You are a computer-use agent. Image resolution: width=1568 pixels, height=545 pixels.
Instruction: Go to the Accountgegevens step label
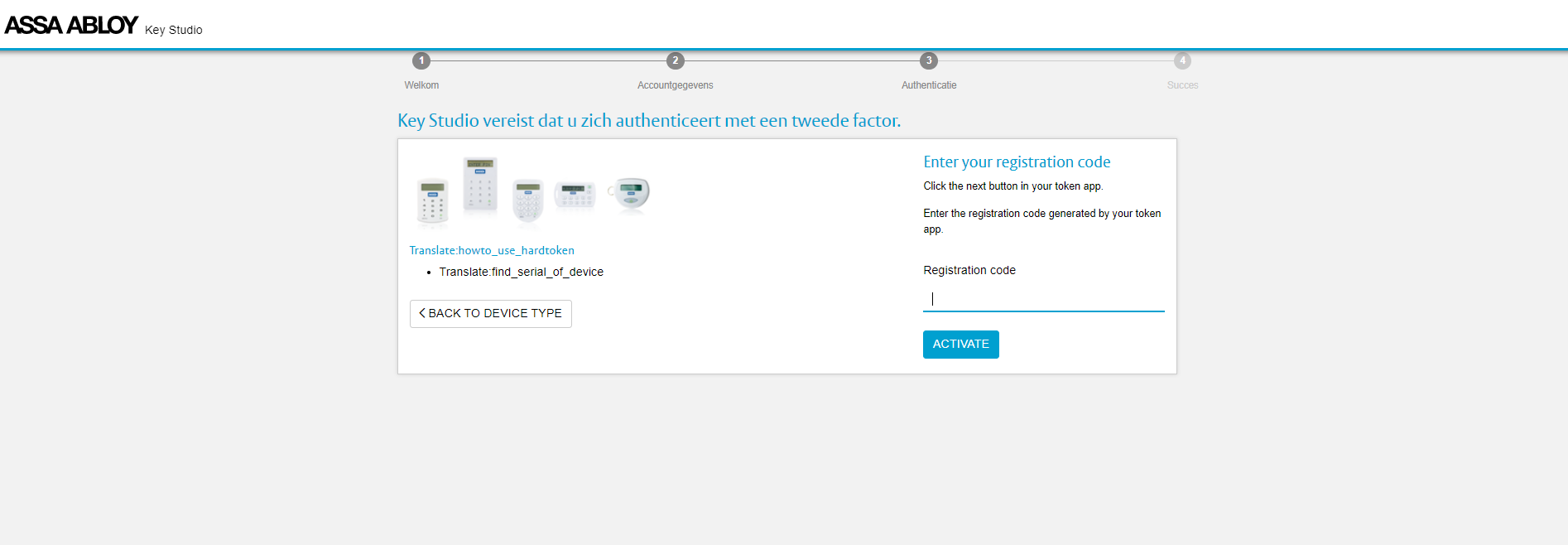pos(675,85)
